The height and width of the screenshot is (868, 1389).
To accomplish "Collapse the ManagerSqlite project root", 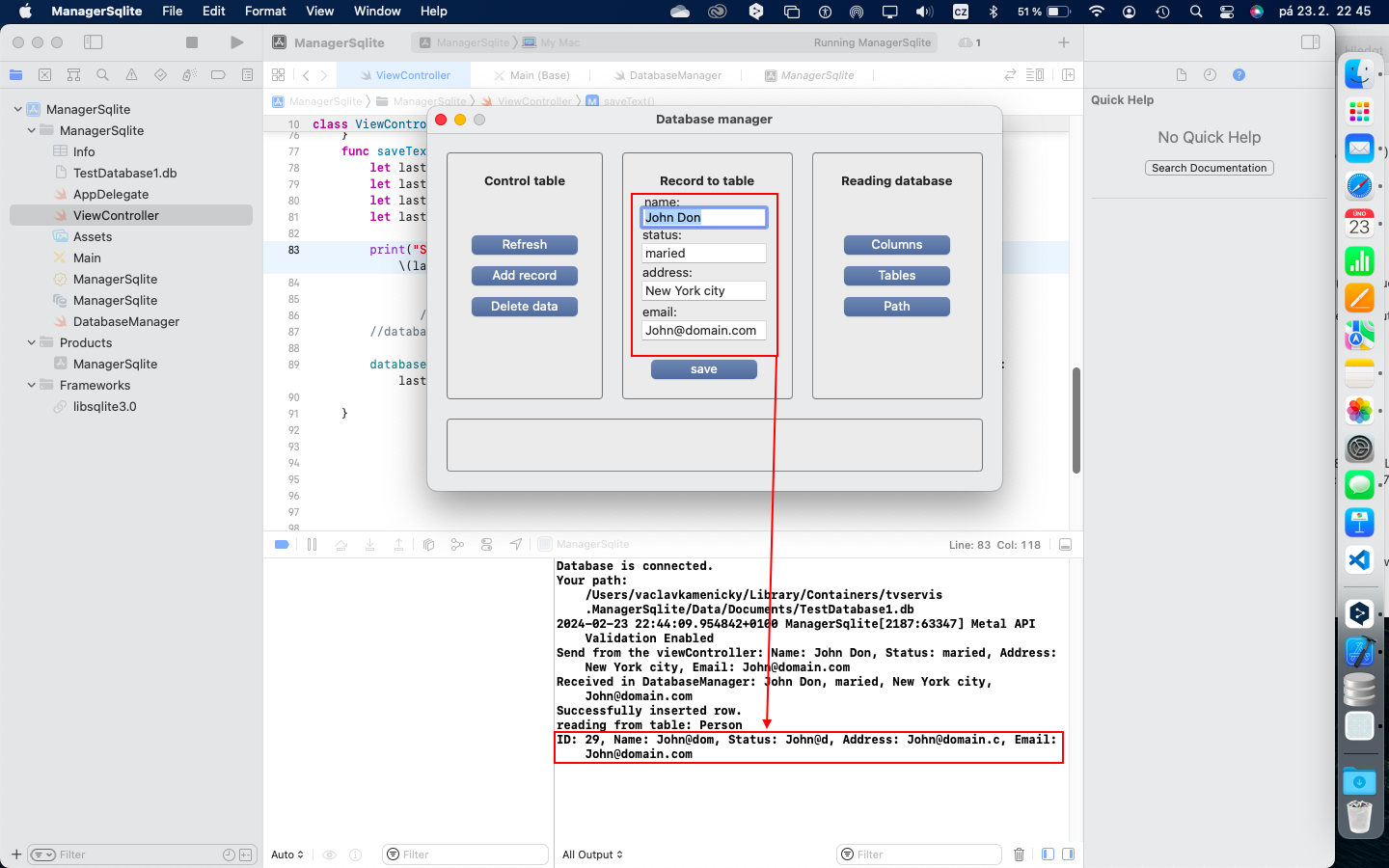I will [18, 109].
